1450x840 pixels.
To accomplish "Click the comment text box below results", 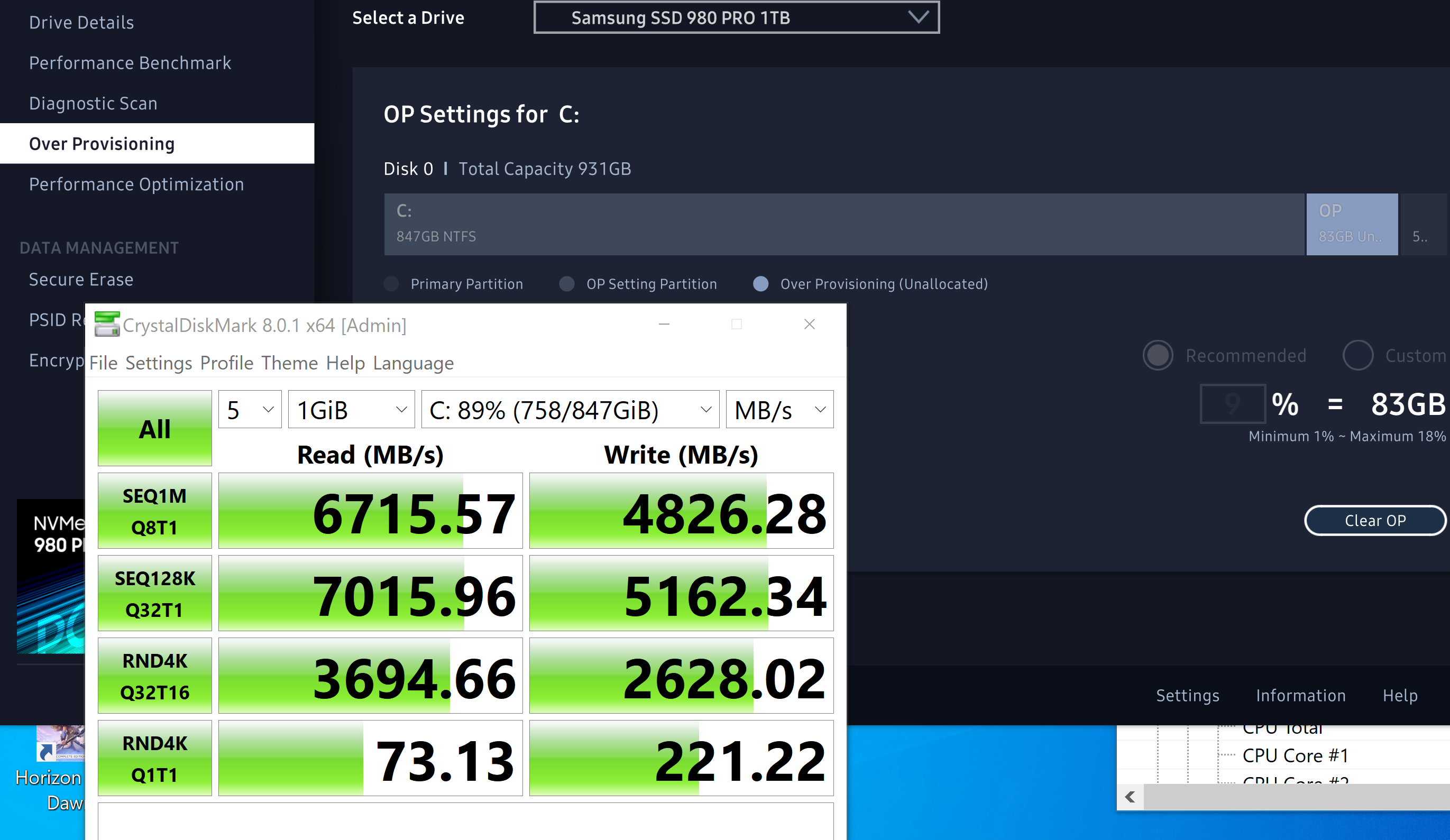I will [x=465, y=821].
